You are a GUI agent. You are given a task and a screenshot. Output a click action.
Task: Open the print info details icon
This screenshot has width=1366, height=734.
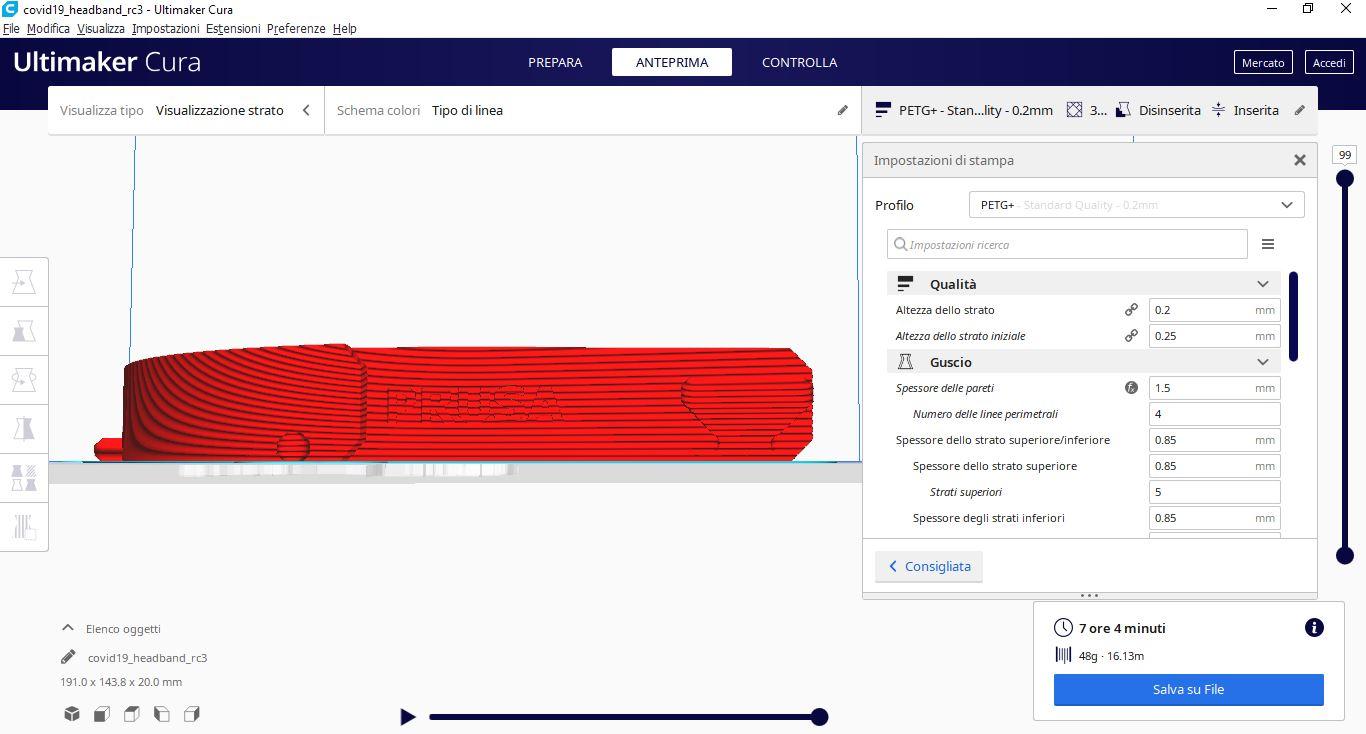pos(1314,628)
